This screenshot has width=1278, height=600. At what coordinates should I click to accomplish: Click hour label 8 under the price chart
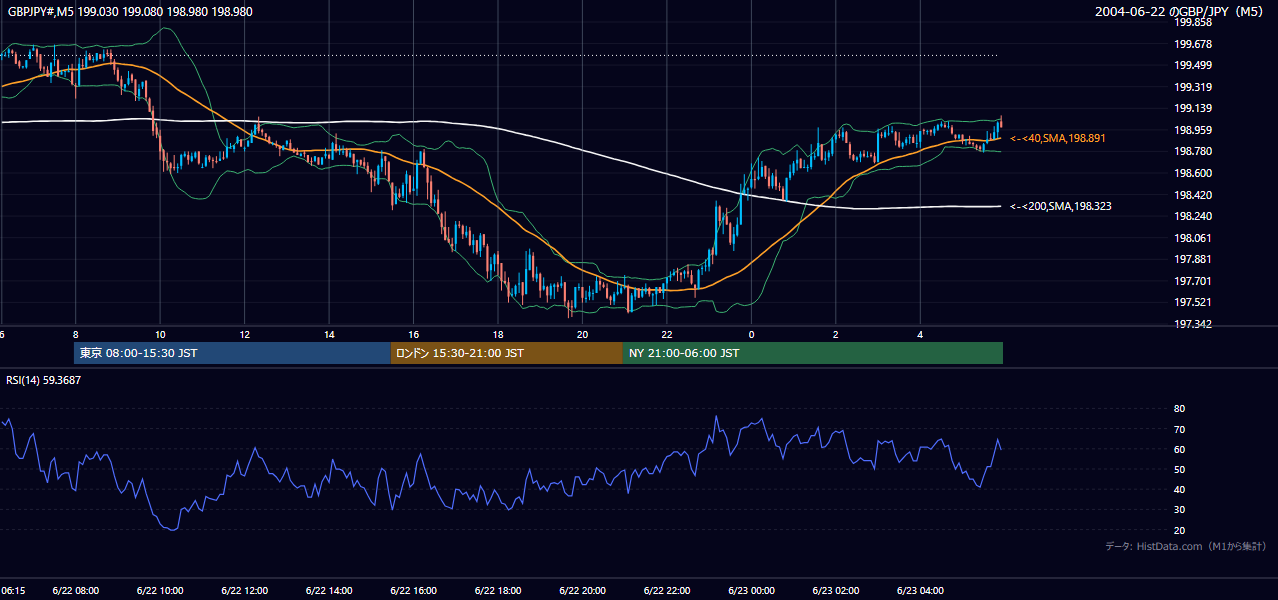tap(75, 334)
